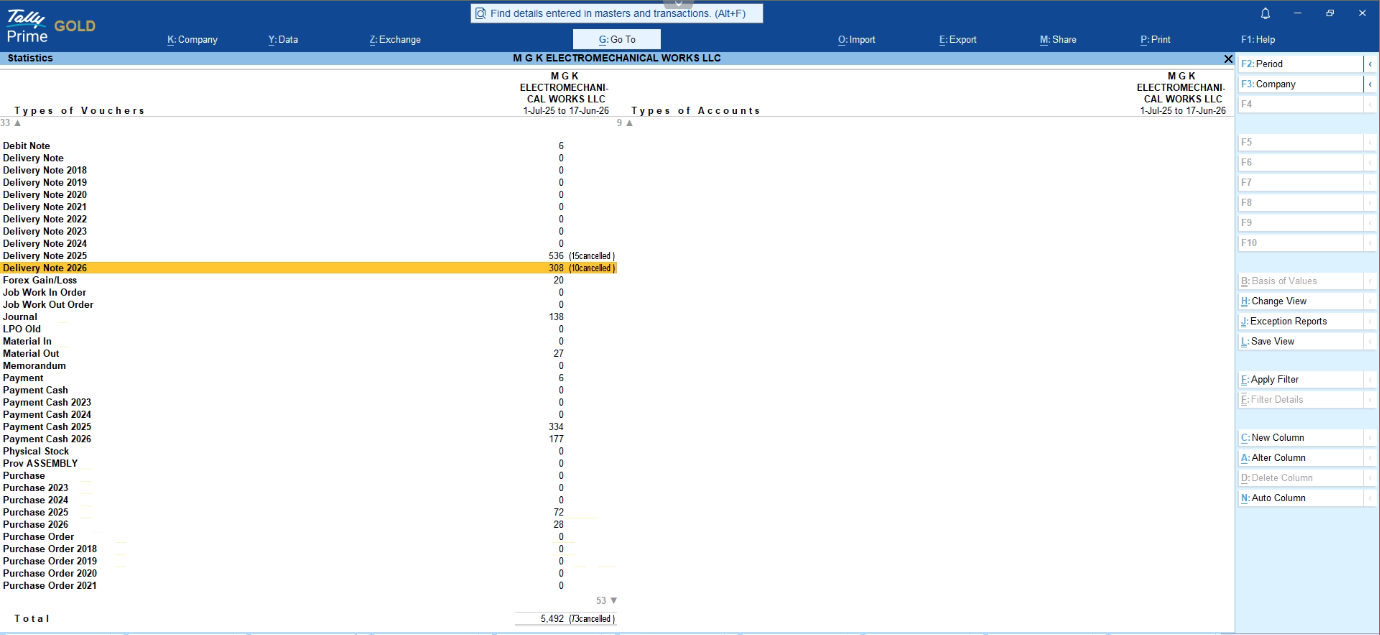The image size is (1380, 635).
Task: Click the down arrow showing 53 more
Action: 613,601
